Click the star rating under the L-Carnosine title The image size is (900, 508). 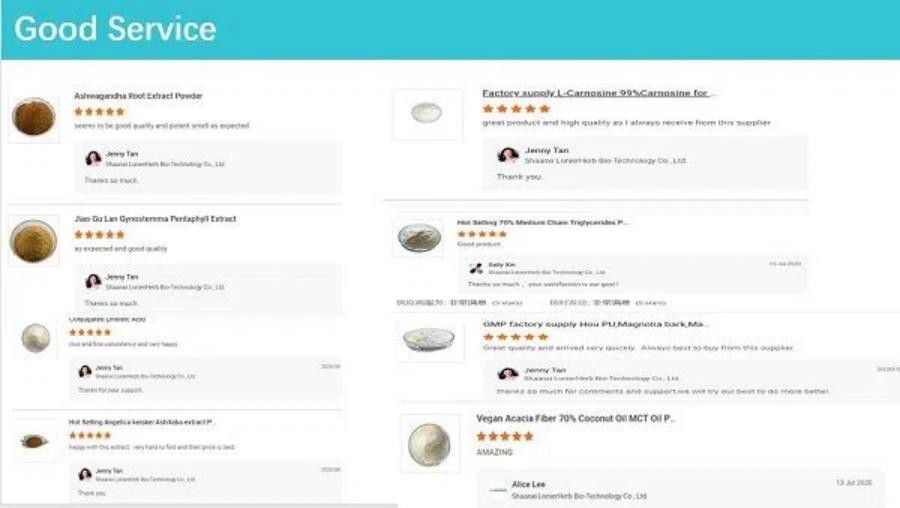click(x=516, y=108)
